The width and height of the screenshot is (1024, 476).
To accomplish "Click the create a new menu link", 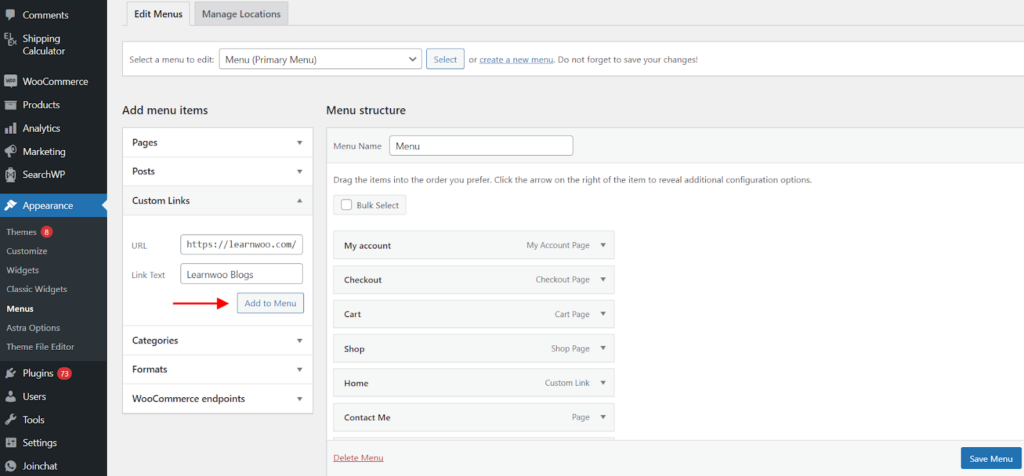I will [517, 59].
